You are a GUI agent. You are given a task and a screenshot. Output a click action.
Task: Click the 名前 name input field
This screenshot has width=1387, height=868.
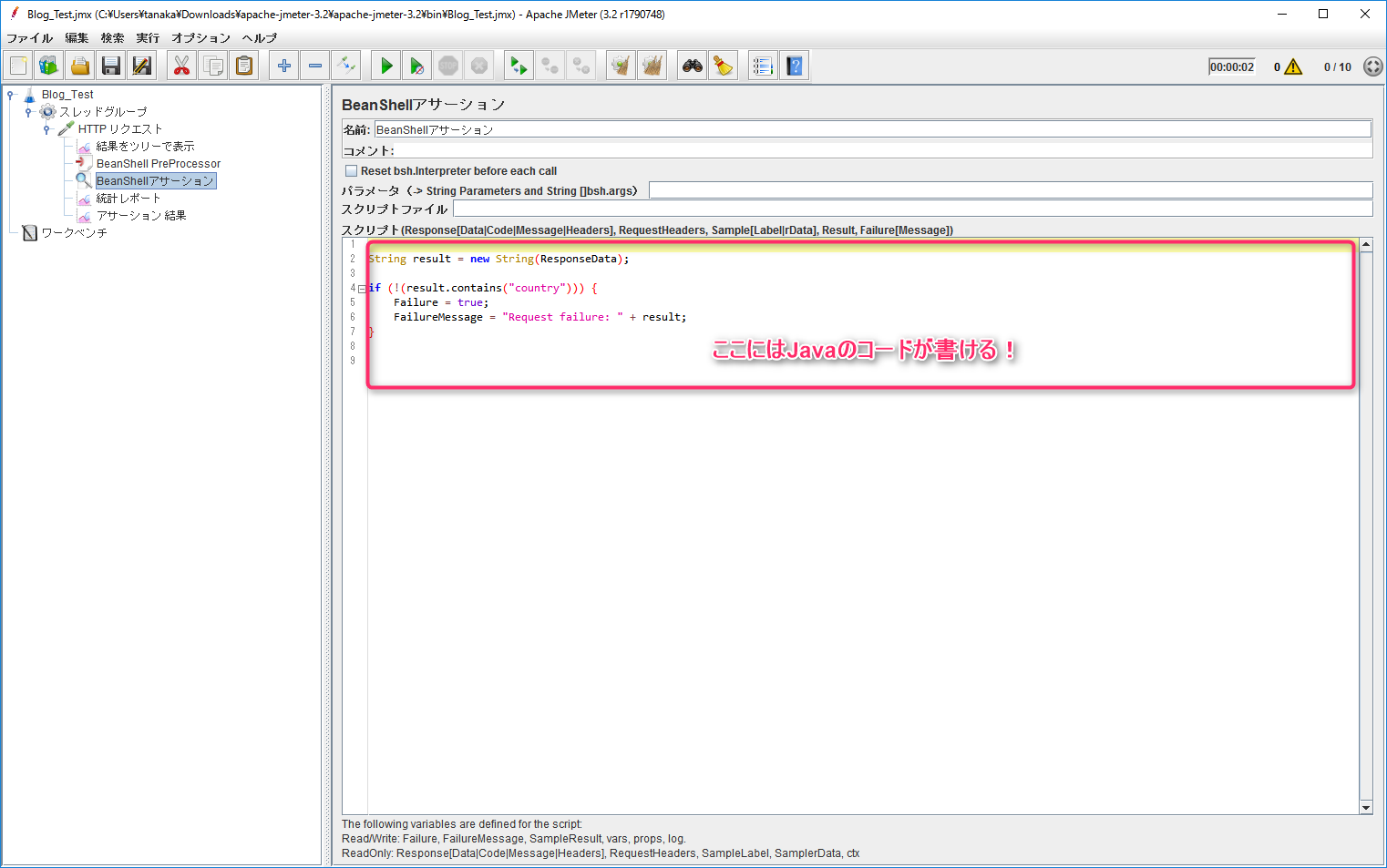[872, 129]
